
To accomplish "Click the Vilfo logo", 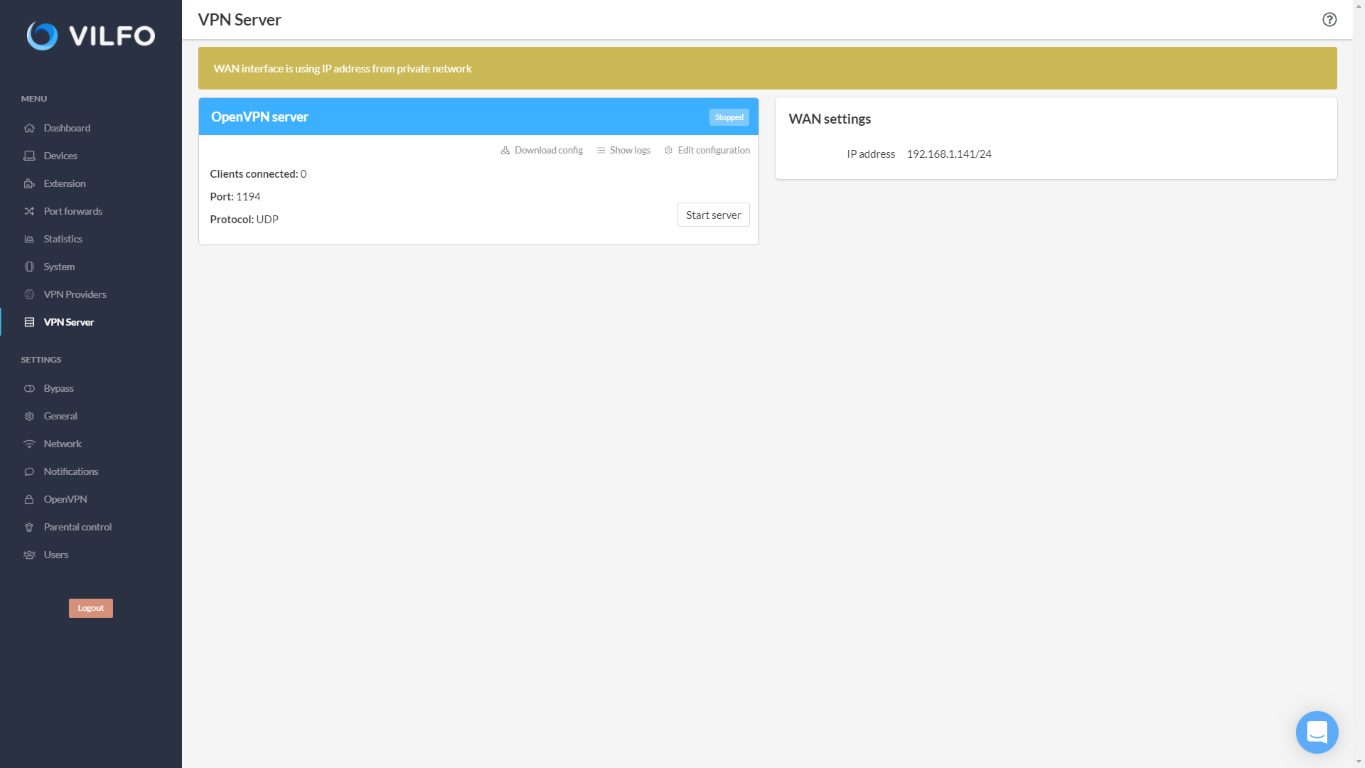I will click(x=91, y=36).
